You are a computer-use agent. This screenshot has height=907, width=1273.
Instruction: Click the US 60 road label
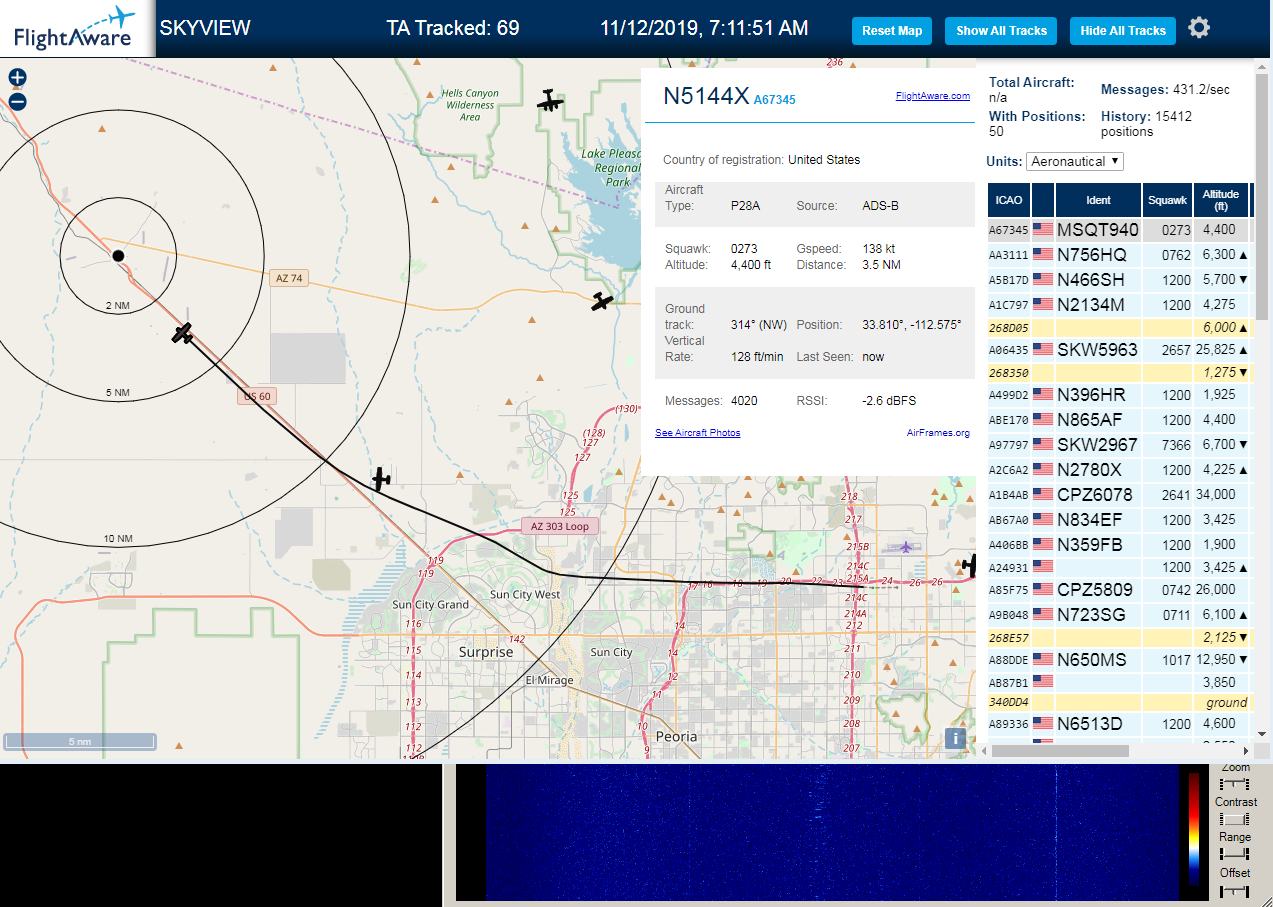(256, 396)
